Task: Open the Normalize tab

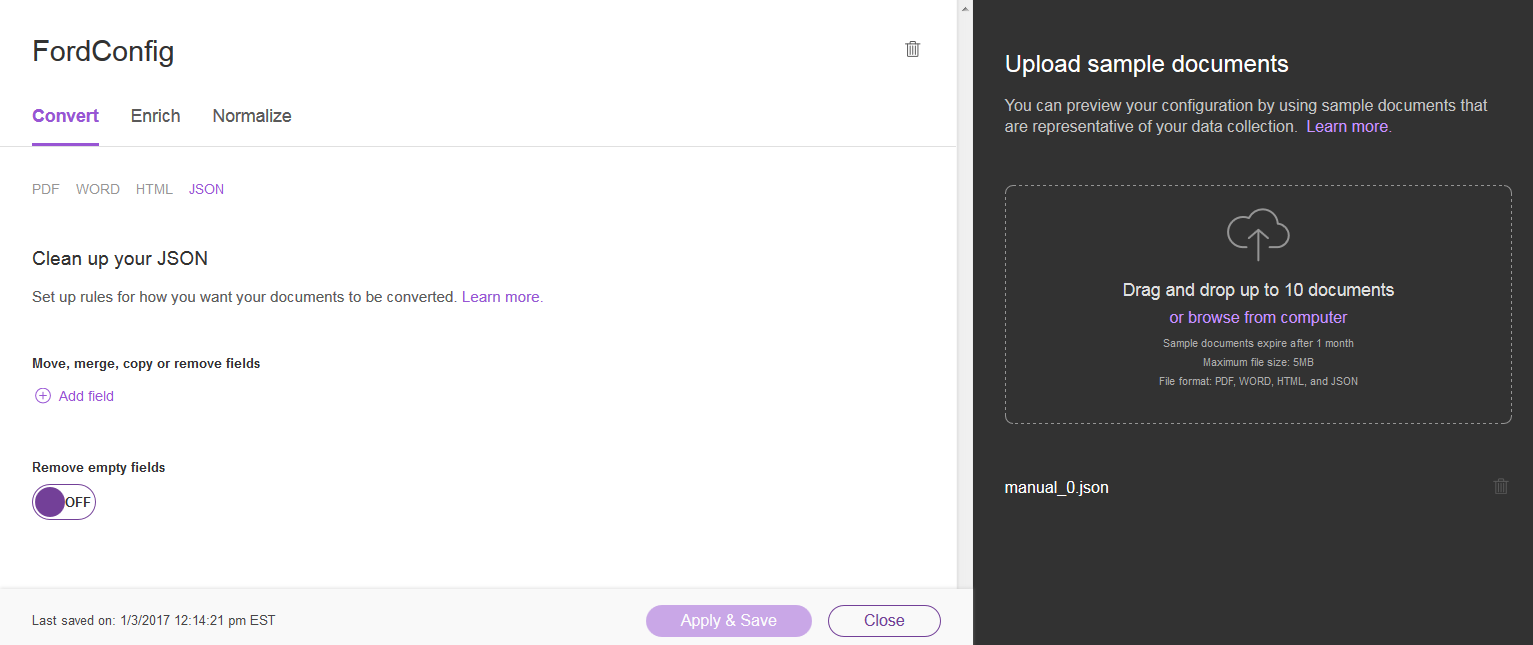Action: [252, 116]
